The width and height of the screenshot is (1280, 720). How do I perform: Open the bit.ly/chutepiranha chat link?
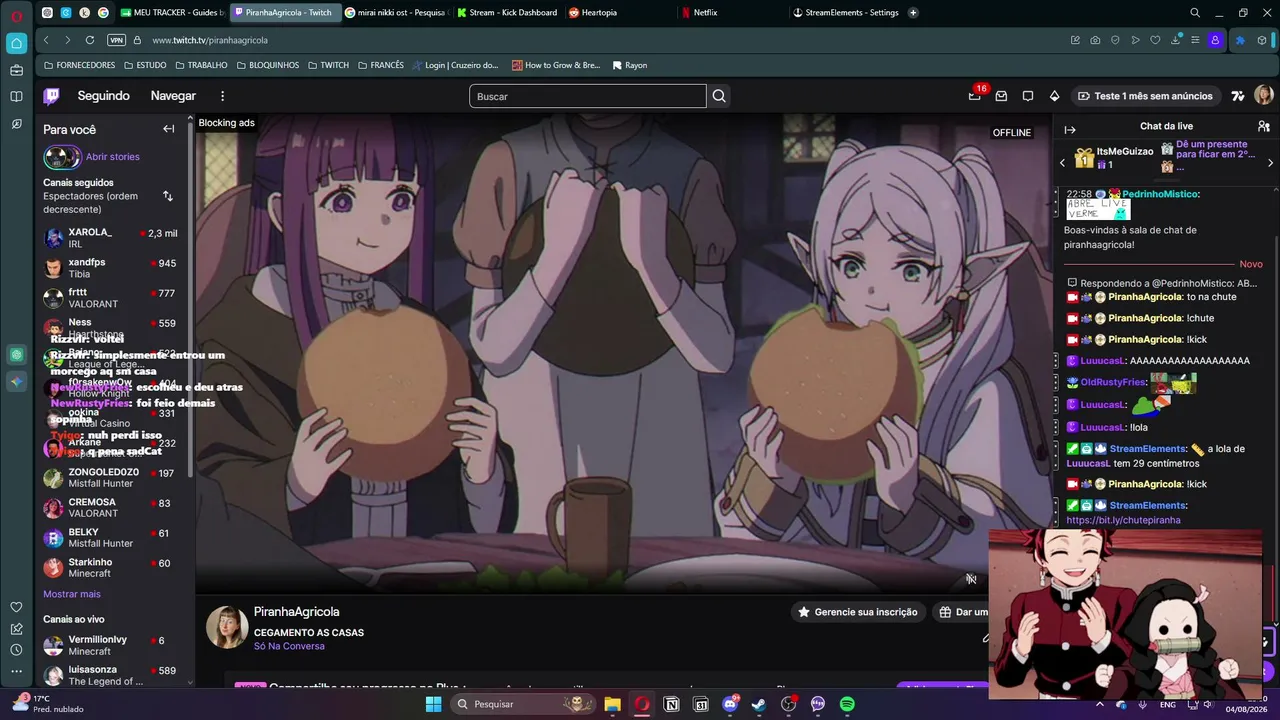click(x=1123, y=520)
